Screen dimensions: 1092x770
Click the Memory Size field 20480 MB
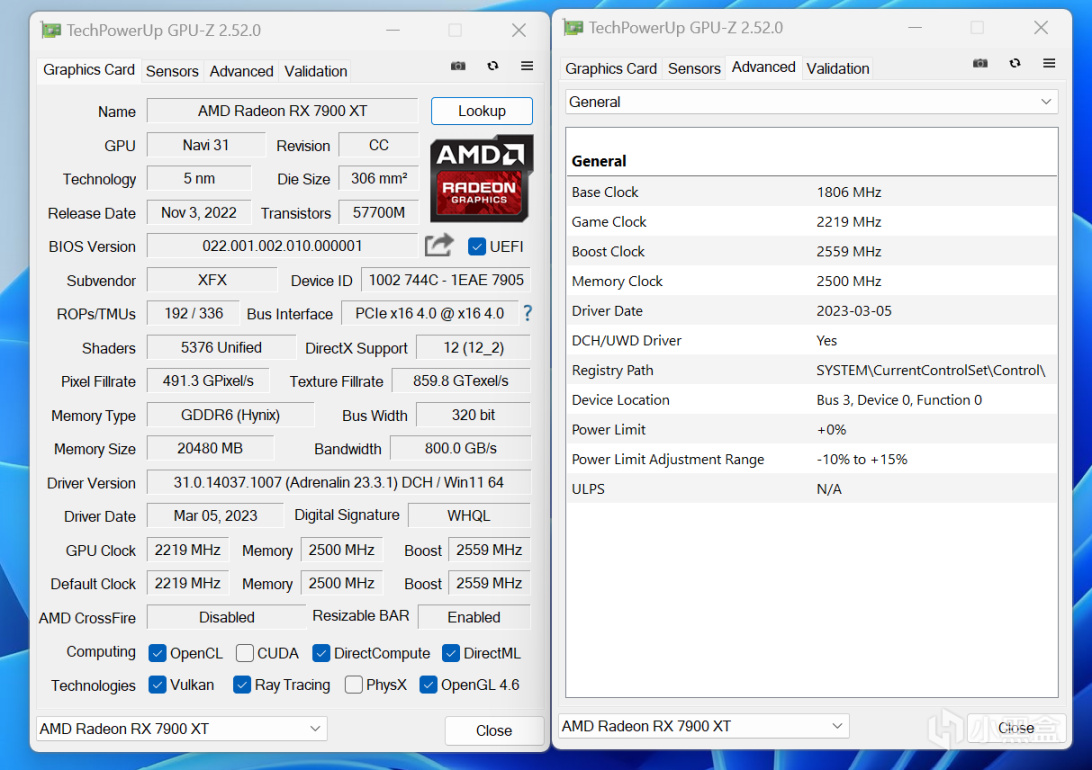[210, 448]
